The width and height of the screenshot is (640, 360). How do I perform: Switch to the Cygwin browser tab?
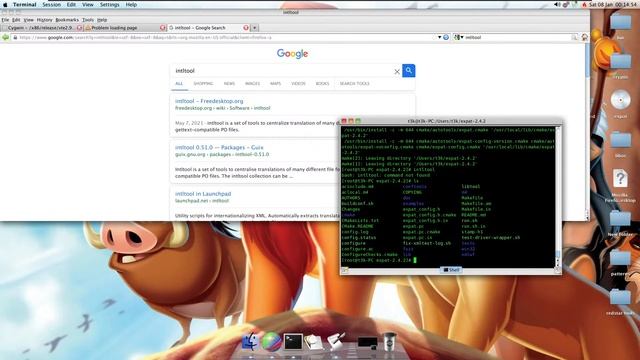(42, 28)
